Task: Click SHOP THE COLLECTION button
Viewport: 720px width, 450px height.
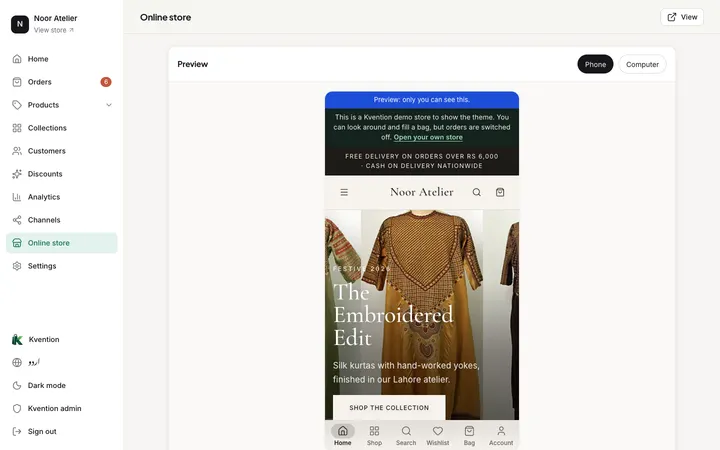Action: point(389,407)
